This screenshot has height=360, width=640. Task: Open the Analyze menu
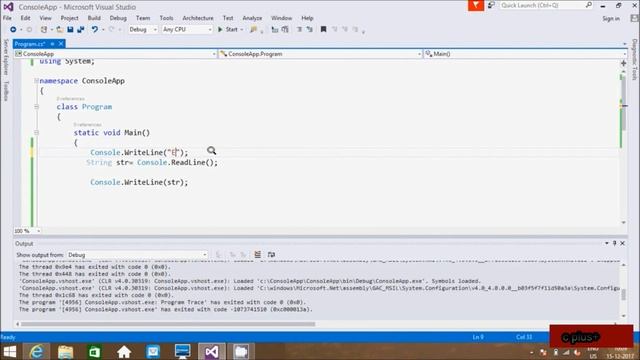252,18
